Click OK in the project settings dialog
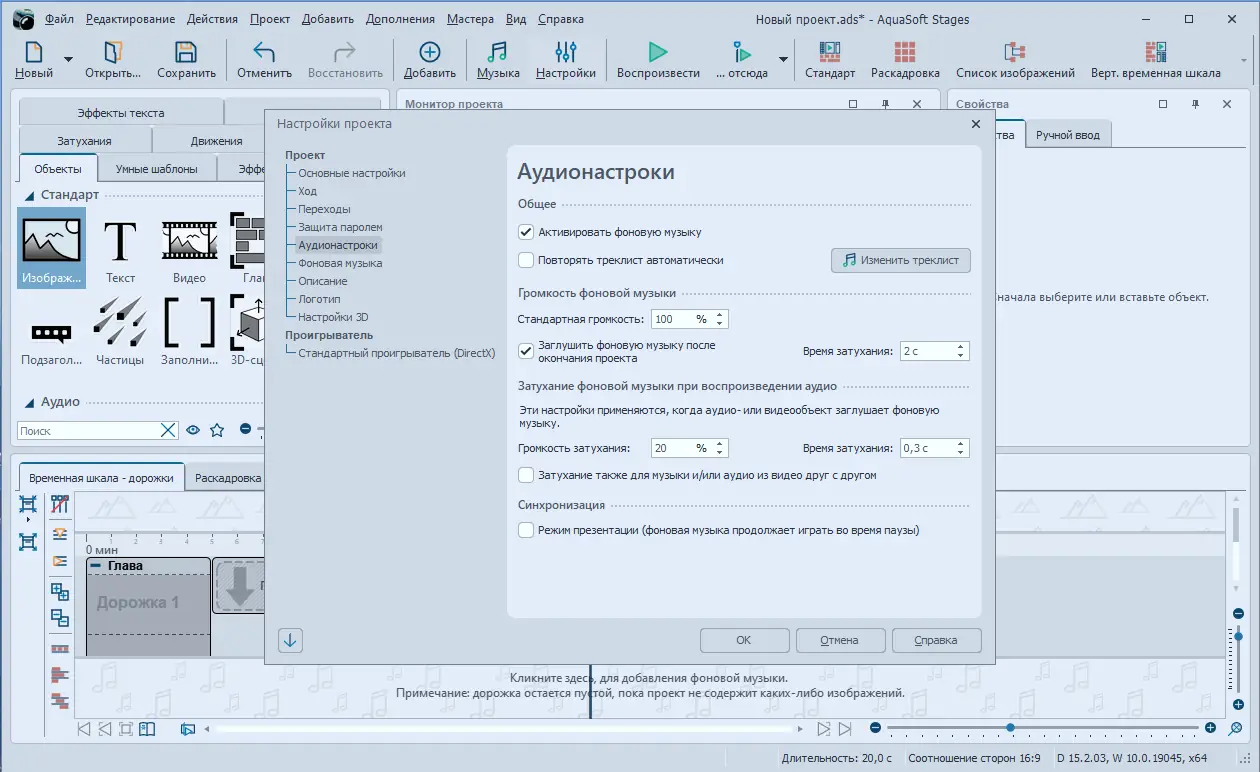1260x772 pixels. click(x=744, y=640)
